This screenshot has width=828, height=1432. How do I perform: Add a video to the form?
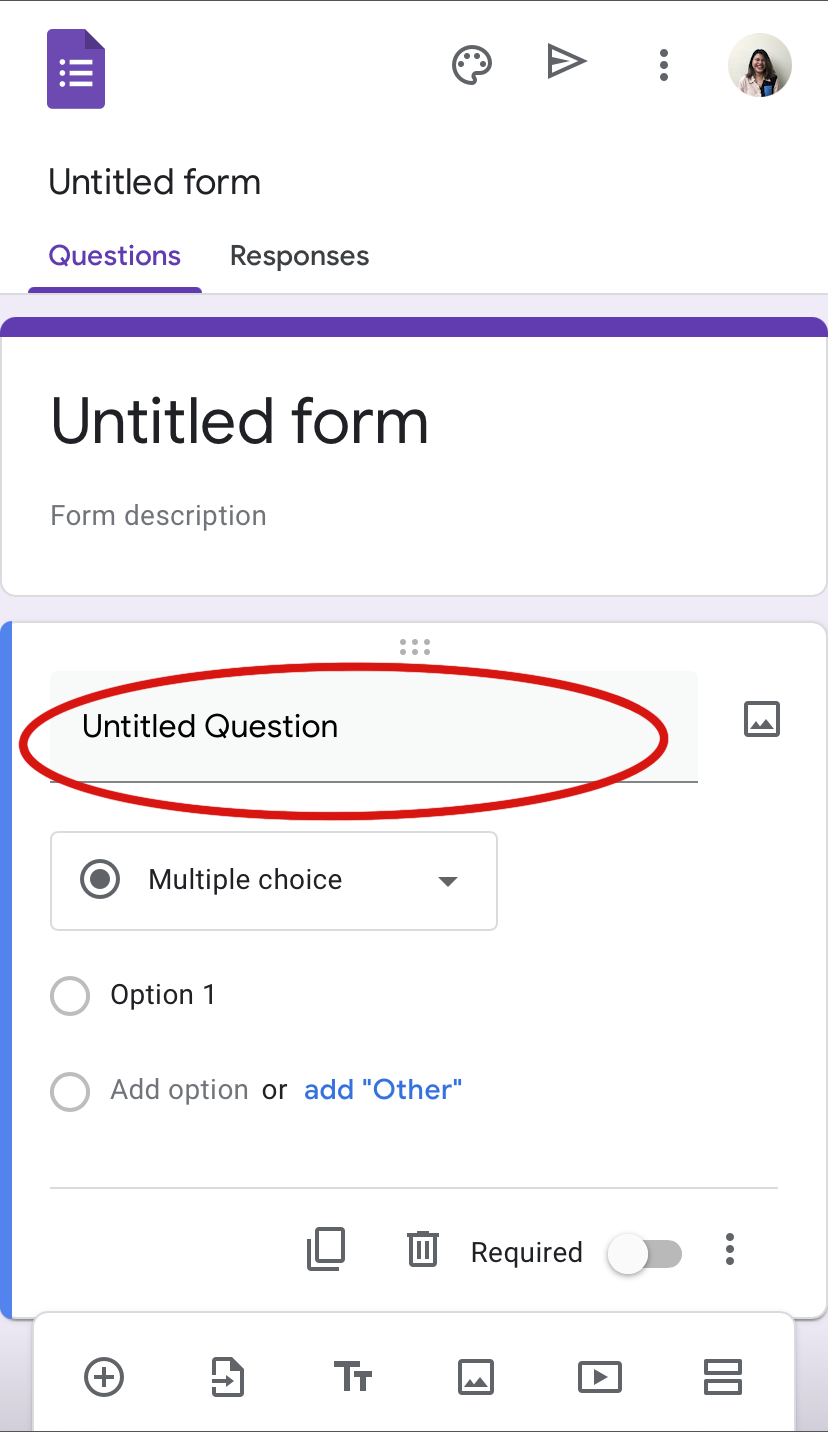599,1377
